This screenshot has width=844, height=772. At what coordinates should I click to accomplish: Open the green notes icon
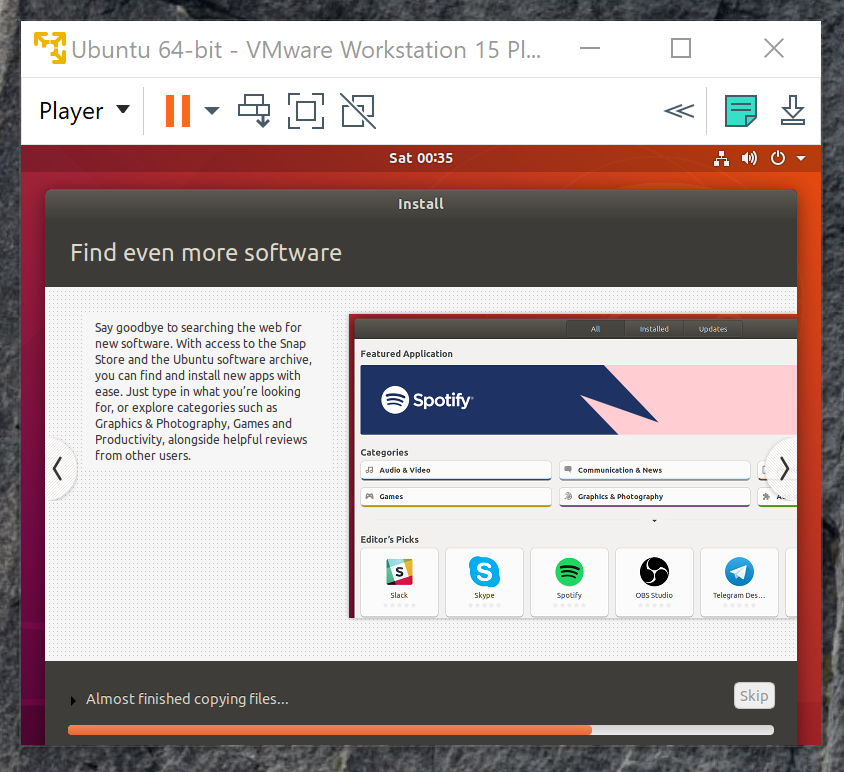741,111
